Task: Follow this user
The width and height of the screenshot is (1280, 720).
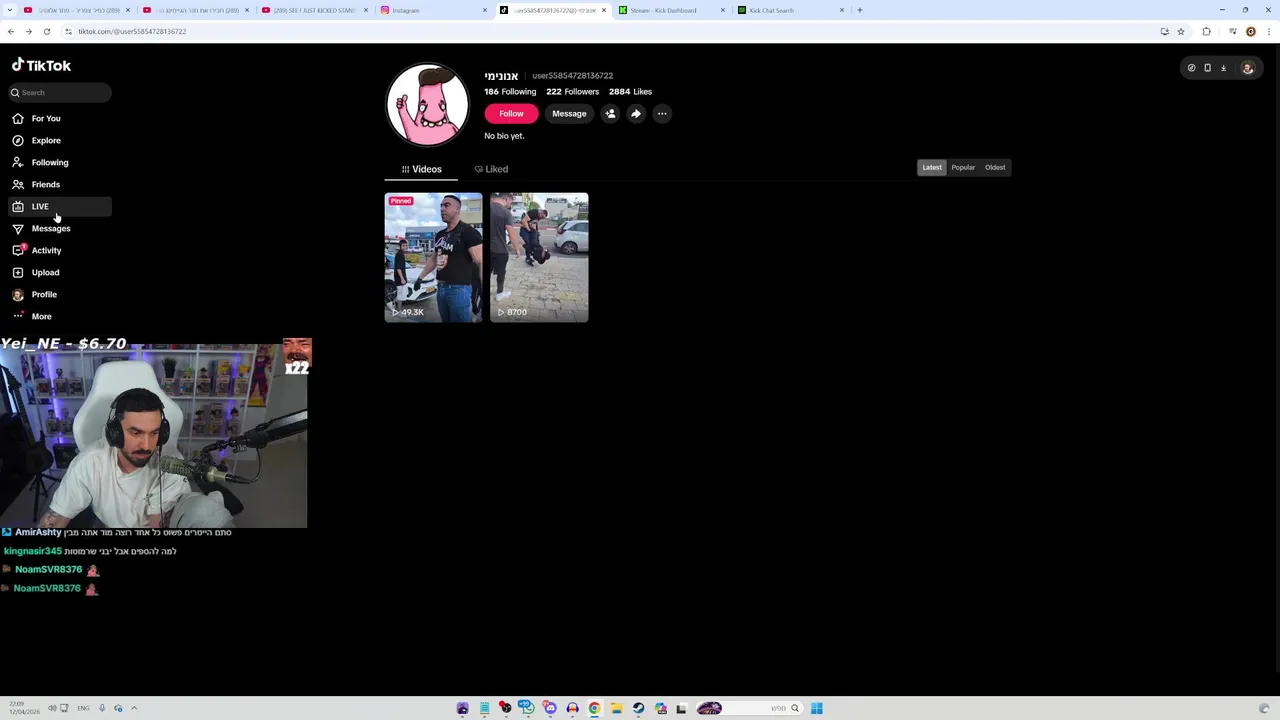Action: [511, 113]
